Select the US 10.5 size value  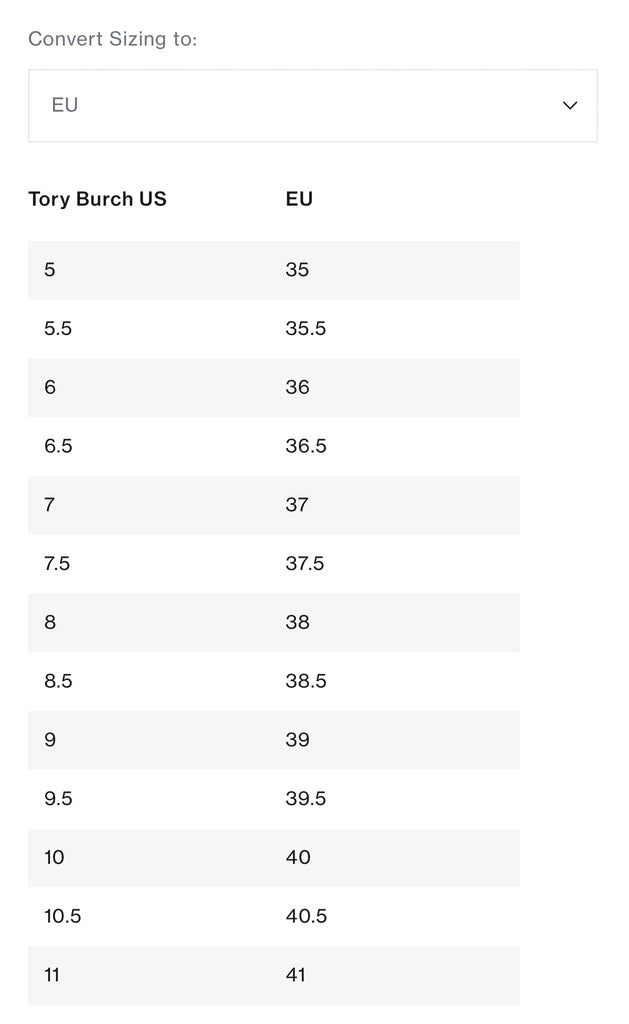tap(63, 916)
